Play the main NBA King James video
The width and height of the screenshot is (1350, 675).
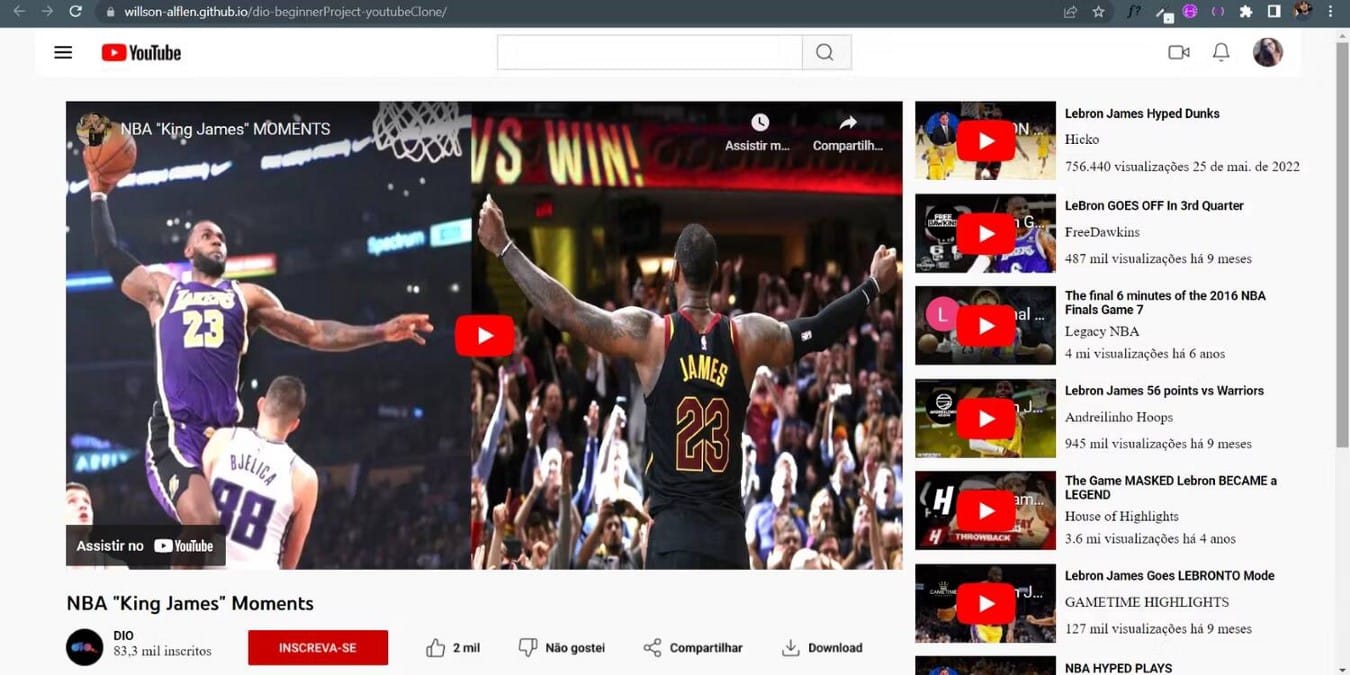484,335
